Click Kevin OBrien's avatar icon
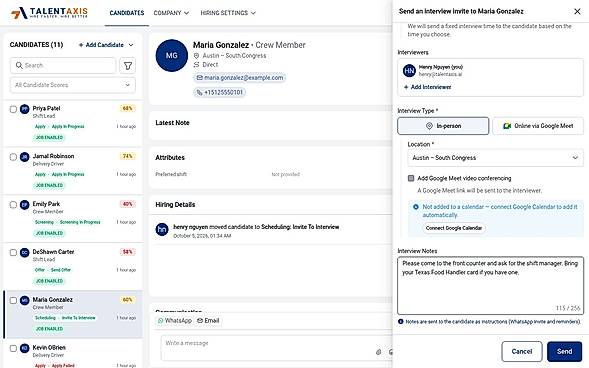This screenshot has height=368, width=589. pos(24,348)
